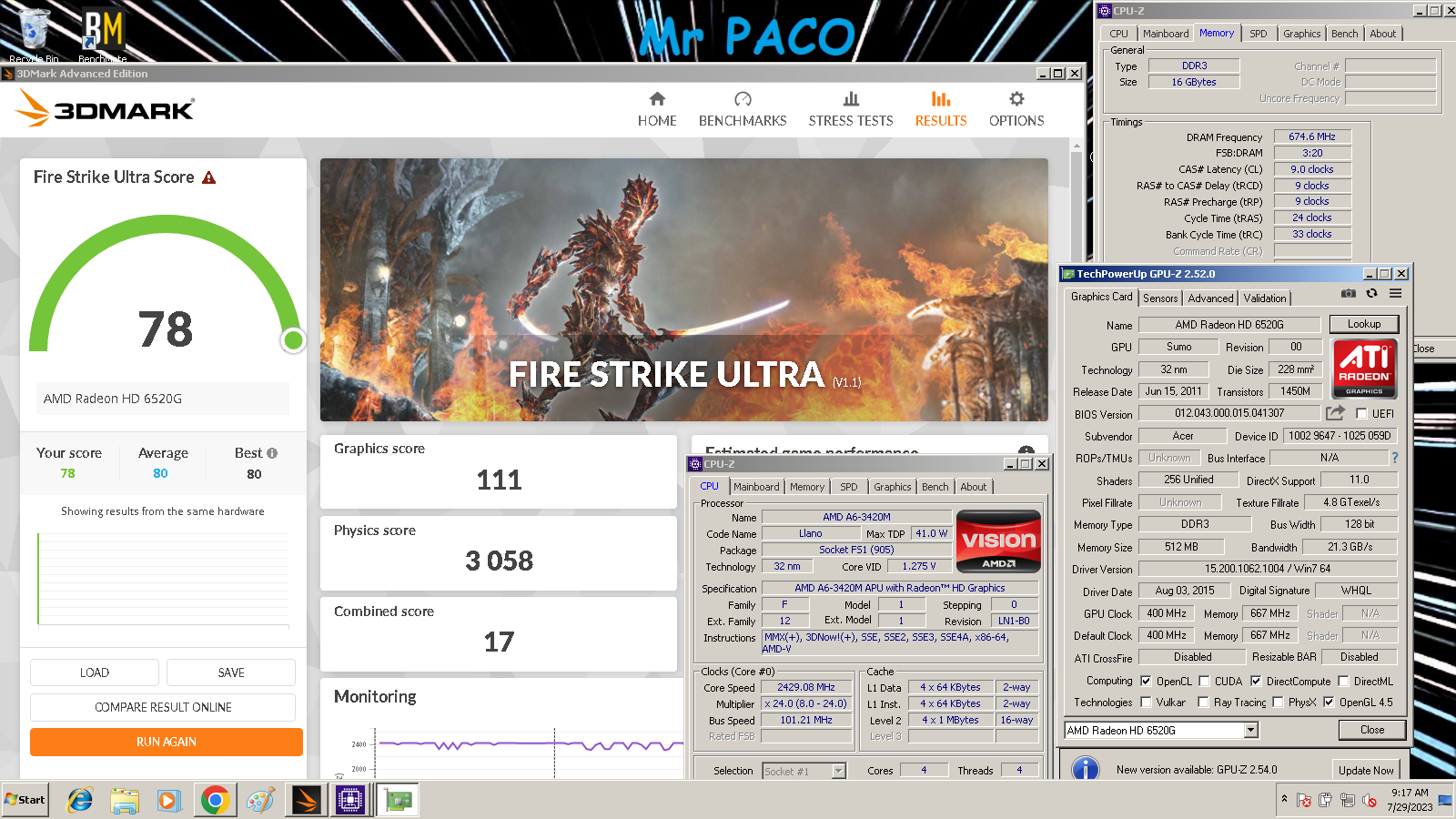This screenshot has height=819, width=1456.
Task: Open Bench tab in front CPU-Z window
Action: tap(935, 487)
